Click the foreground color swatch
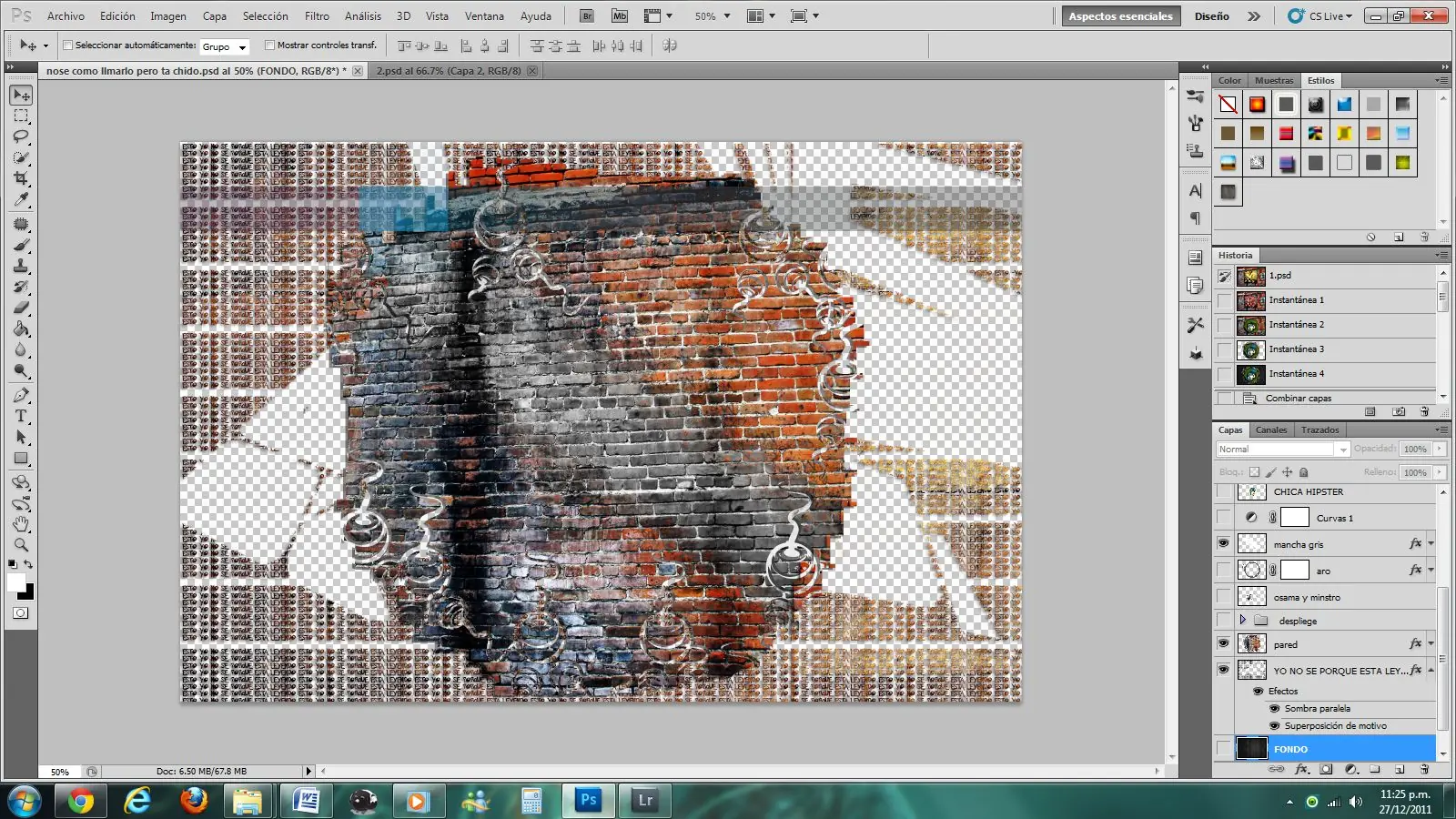Image resolution: width=1456 pixels, height=819 pixels. pos(16,582)
